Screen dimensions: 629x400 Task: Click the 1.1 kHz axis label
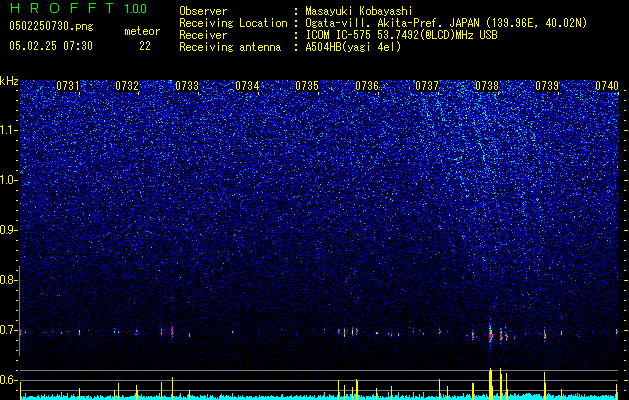[9, 130]
